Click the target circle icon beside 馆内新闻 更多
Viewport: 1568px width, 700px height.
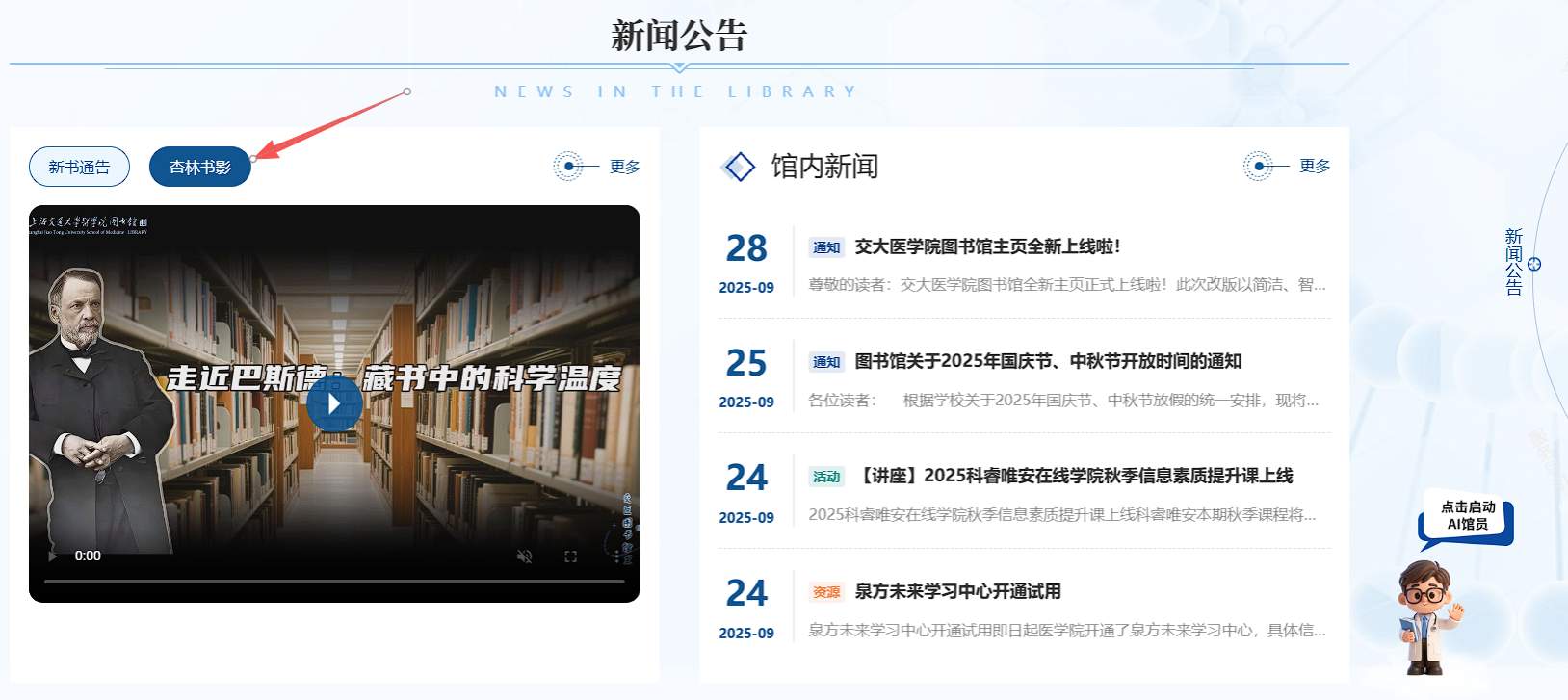(1258, 166)
